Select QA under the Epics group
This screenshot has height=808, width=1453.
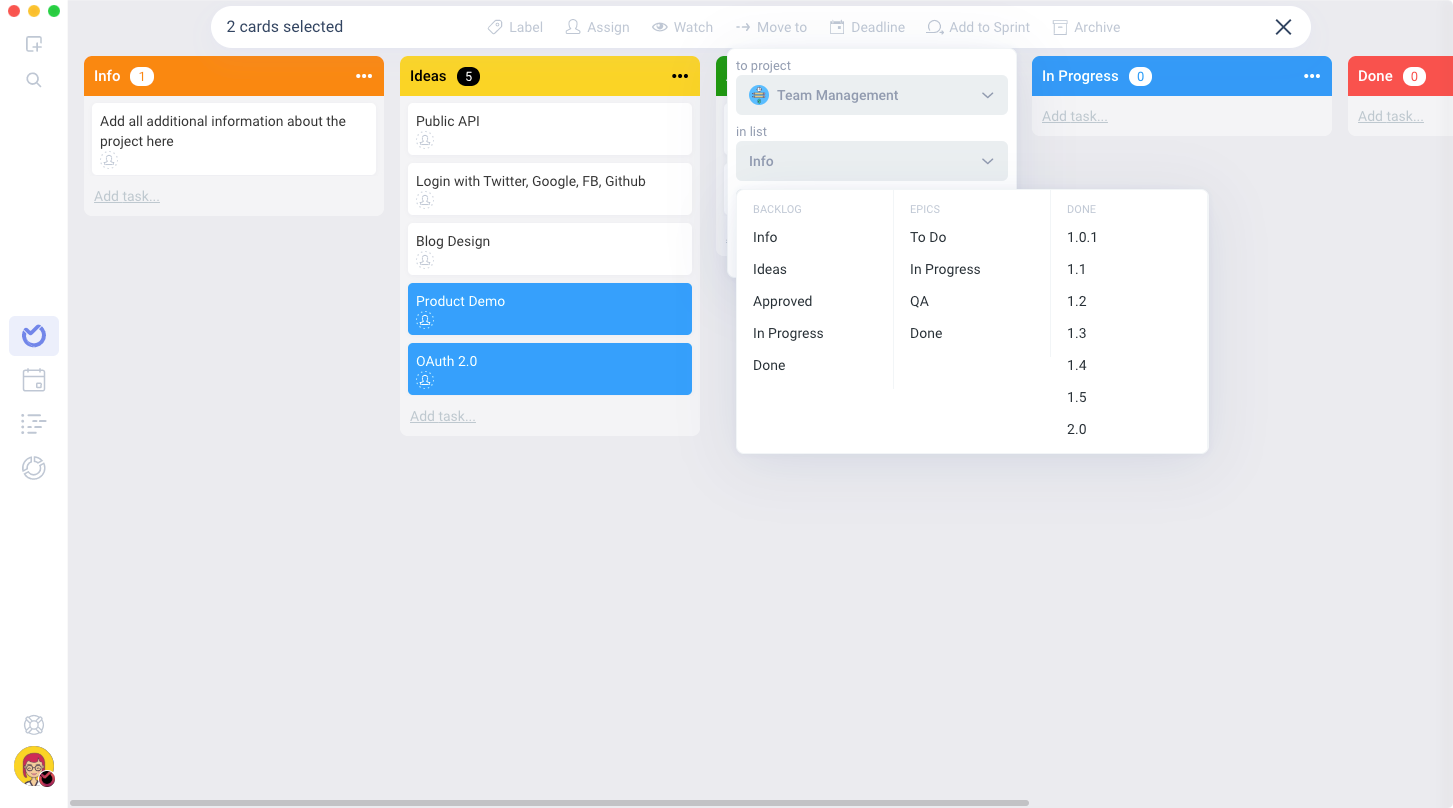(919, 301)
